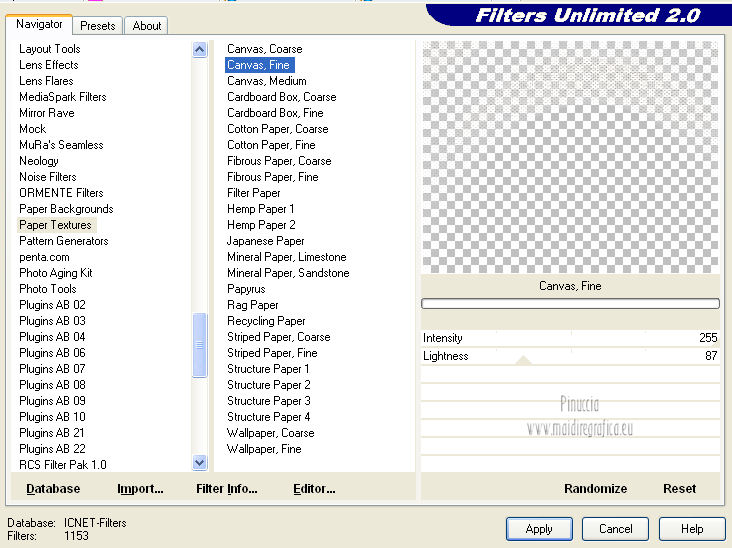Select Mirror Rave category
732x548 pixels.
point(47,113)
